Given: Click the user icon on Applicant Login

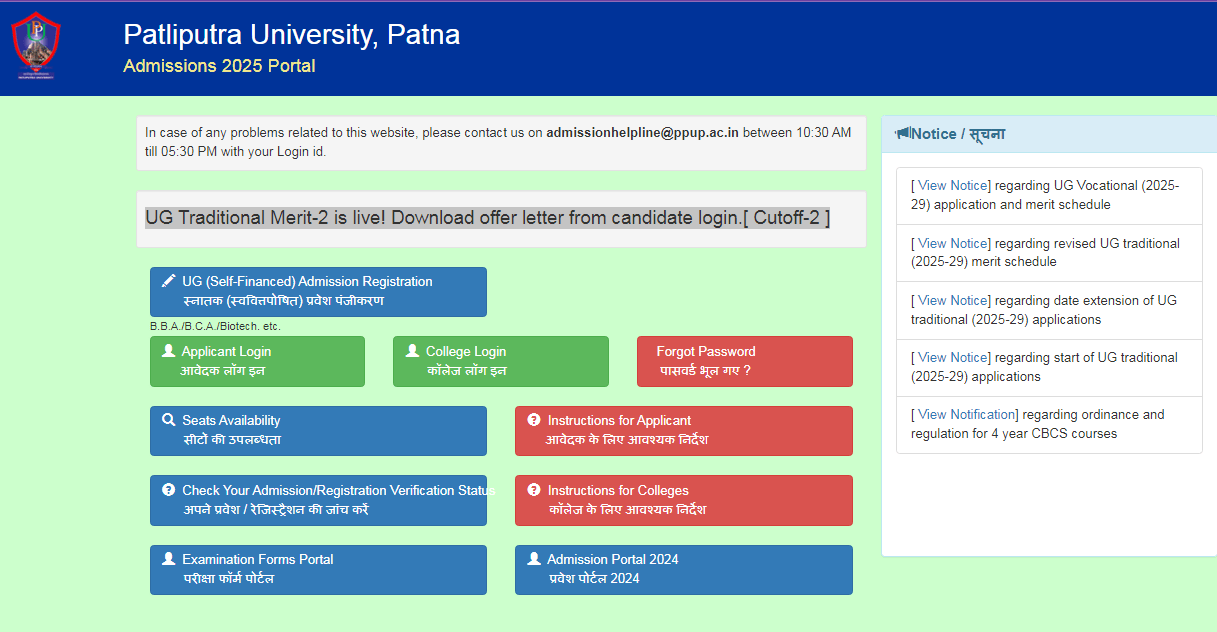Looking at the screenshot, I should pos(168,351).
